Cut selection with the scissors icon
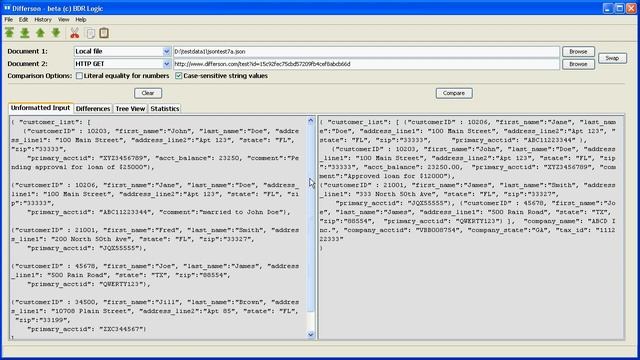The width and height of the screenshot is (640, 360). (74, 33)
